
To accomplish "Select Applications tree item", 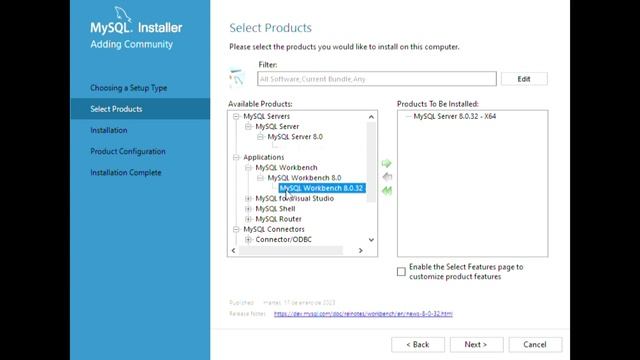I will click(x=263, y=157).
